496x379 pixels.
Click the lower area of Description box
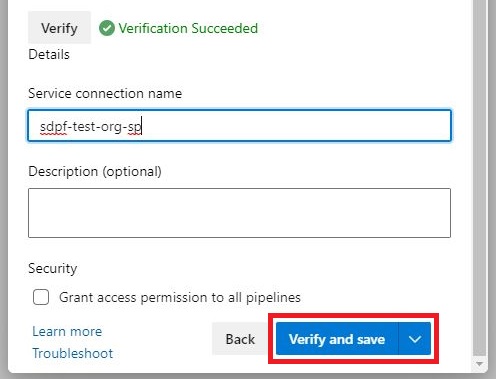(239, 227)
